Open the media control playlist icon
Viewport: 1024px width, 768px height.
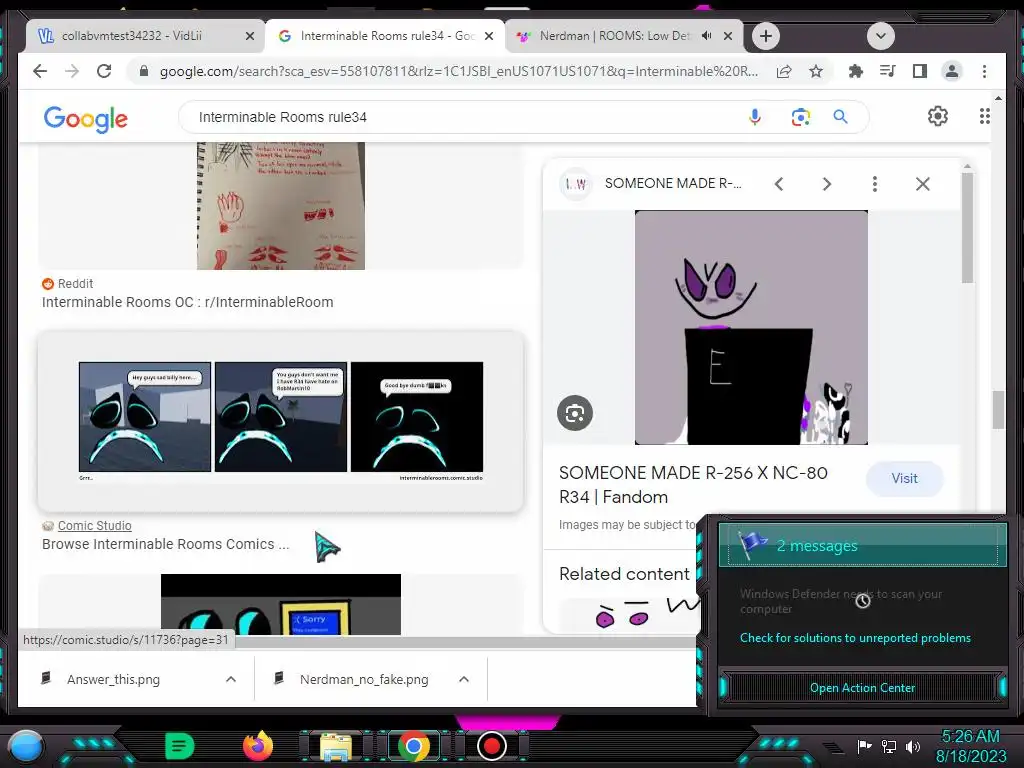coord(888,71)
